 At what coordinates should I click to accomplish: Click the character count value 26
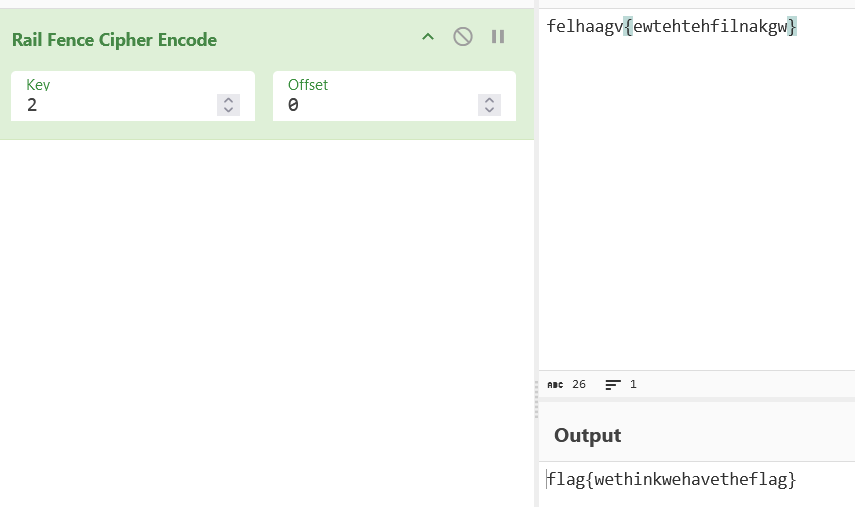579,384
